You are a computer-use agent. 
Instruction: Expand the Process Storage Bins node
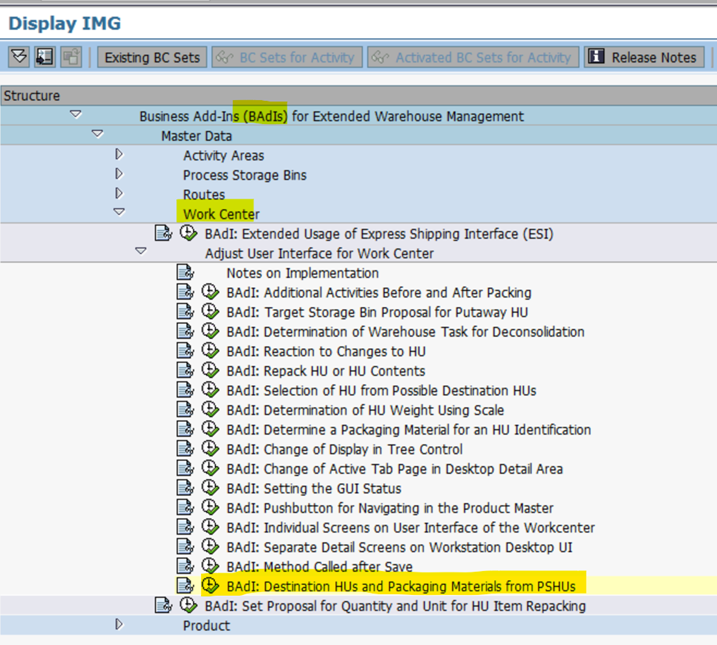(119, 175)
